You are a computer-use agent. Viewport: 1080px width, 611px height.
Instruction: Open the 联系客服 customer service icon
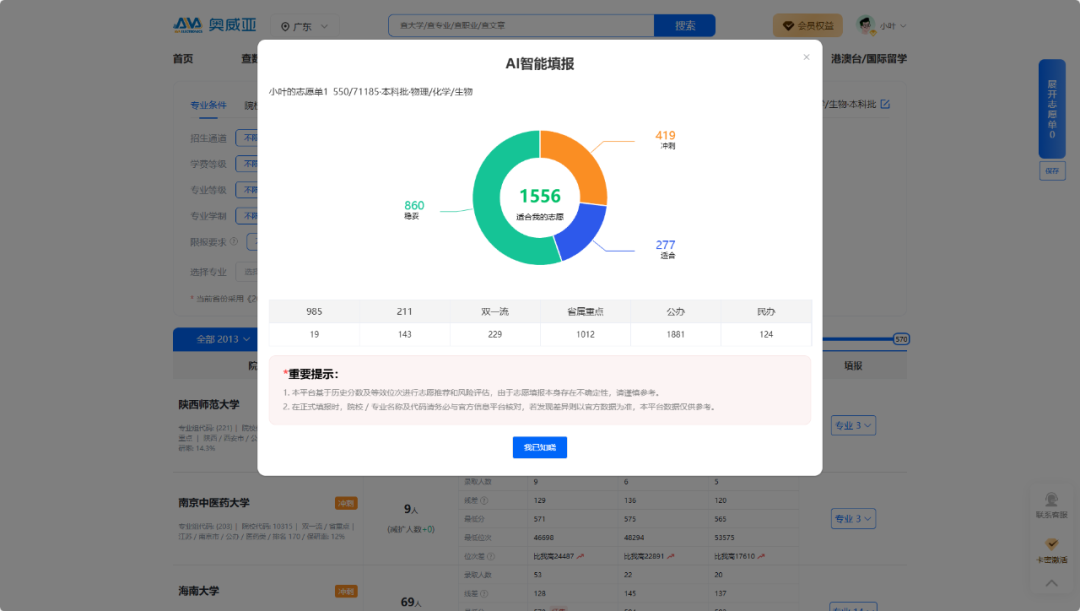1051,499
